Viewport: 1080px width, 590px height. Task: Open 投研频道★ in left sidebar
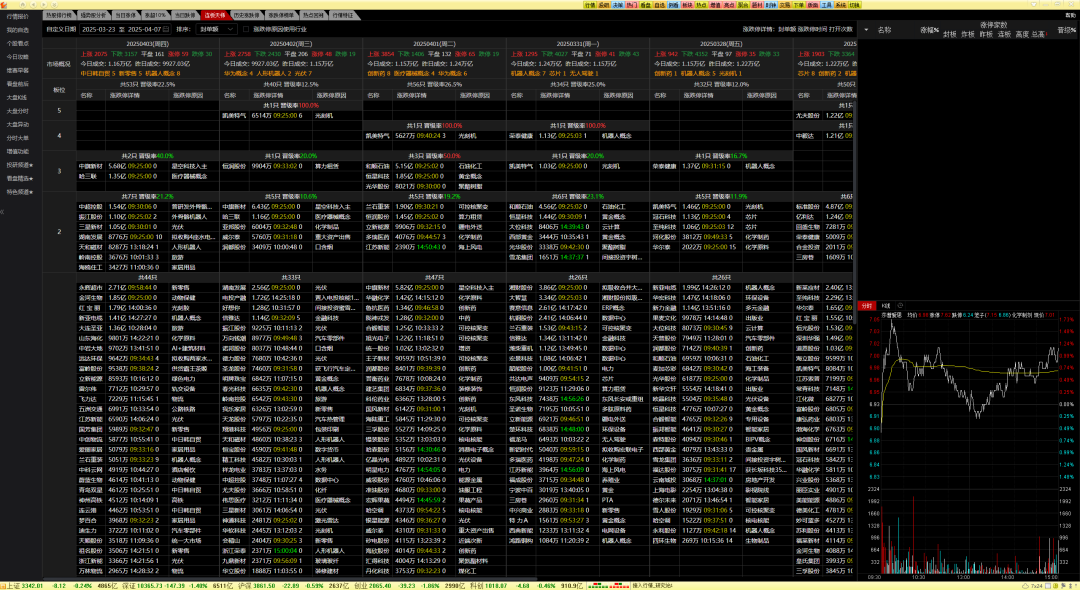coord(20,165)
